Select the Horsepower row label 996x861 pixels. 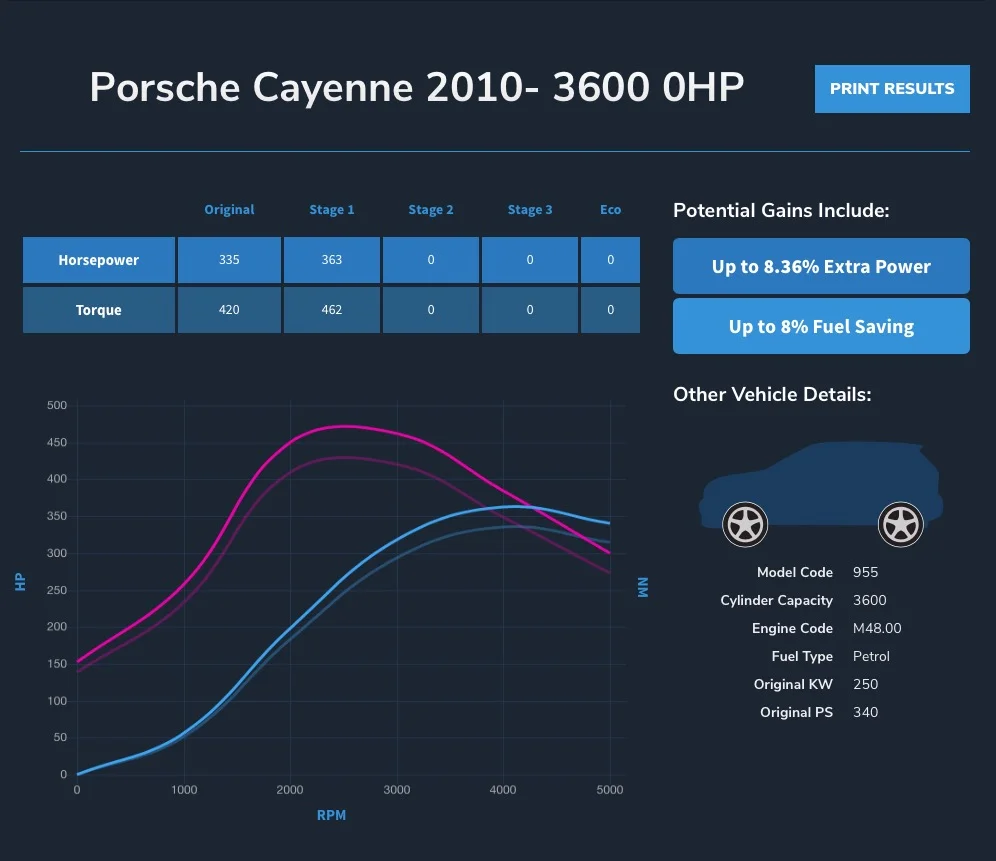(x=98, y=260)
